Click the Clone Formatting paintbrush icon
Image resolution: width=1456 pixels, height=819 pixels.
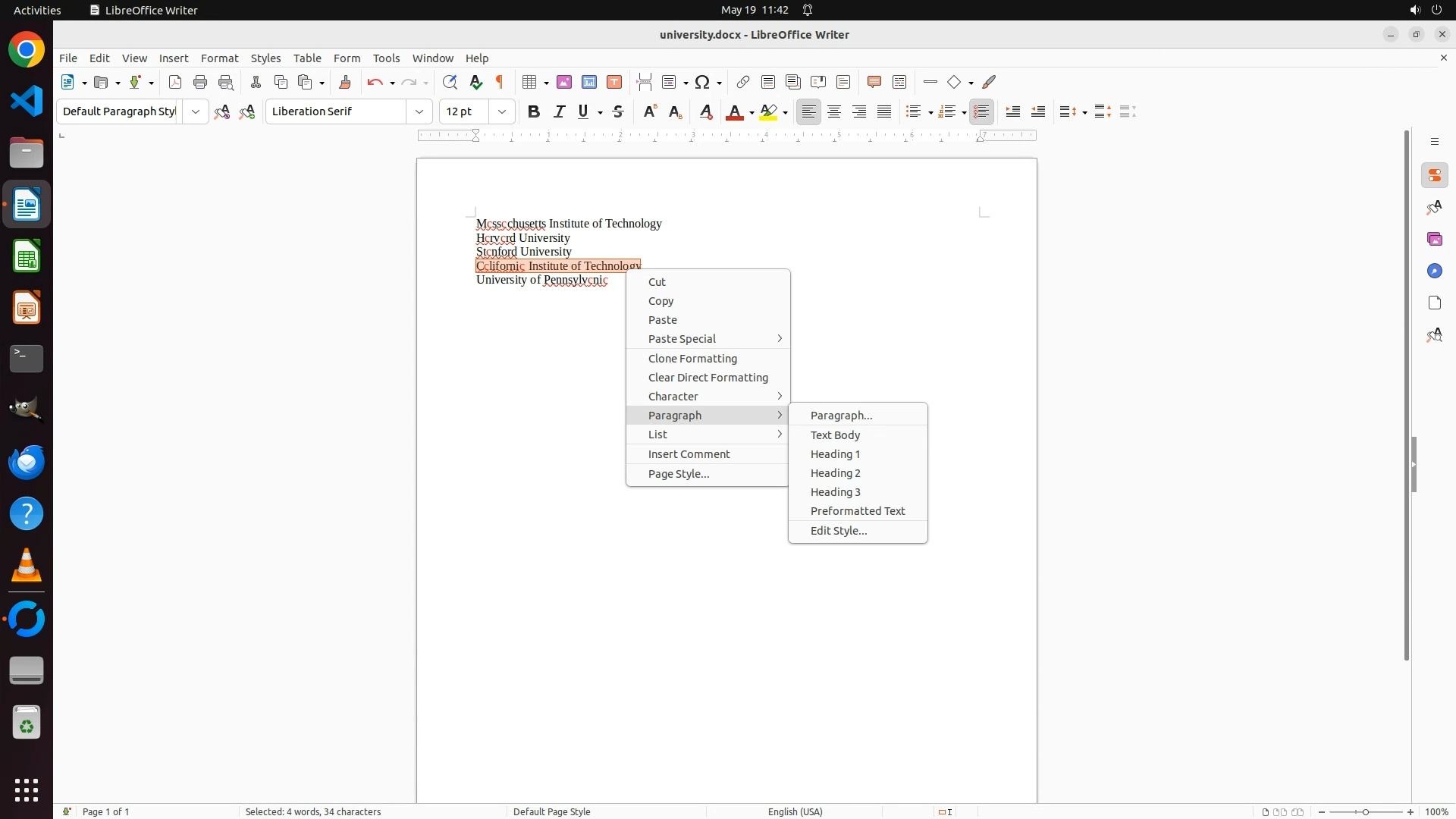pos(345,82)
